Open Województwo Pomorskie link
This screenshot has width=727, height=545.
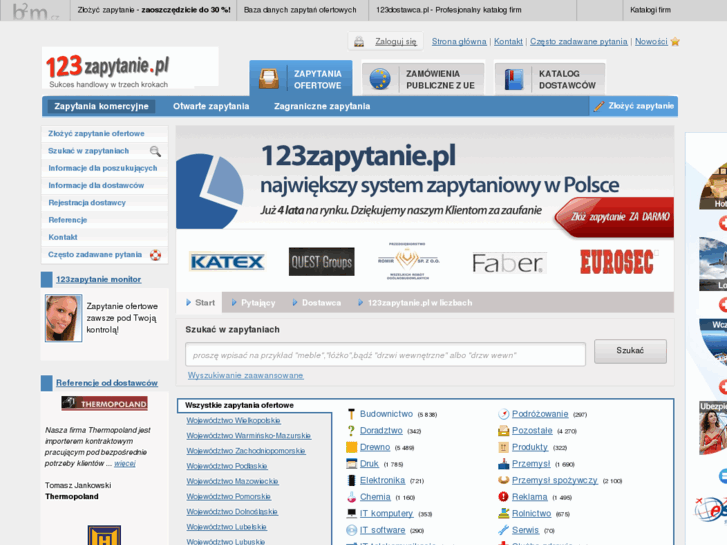[x=229, y=496]
